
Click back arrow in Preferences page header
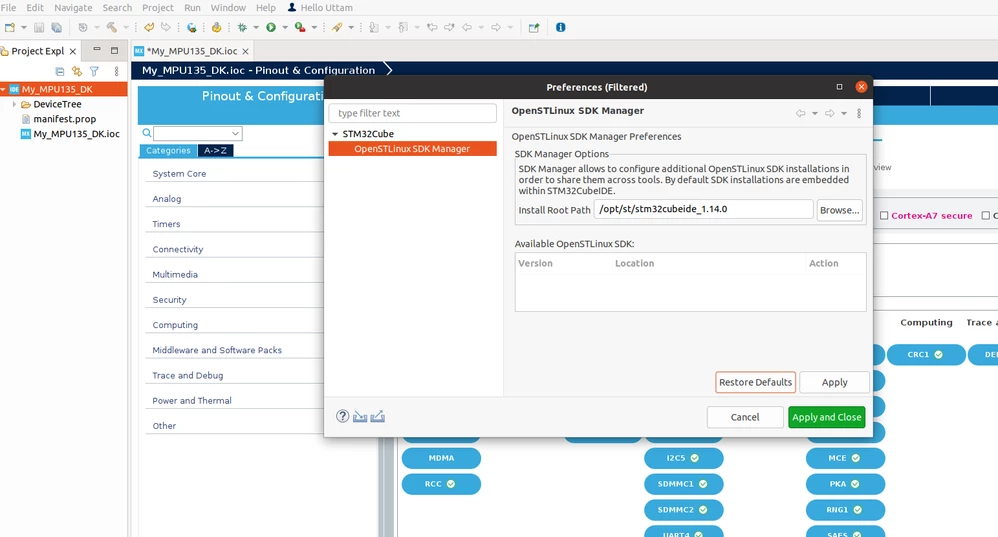[x=800, y=113]
